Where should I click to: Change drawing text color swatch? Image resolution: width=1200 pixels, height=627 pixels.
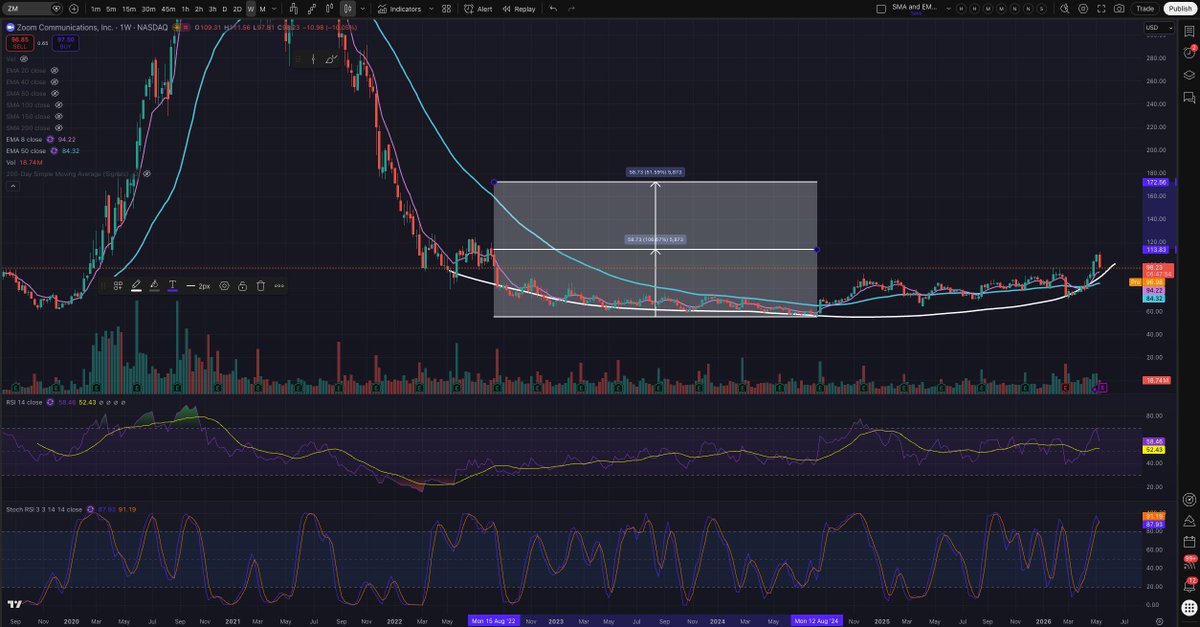pyautogui.click(x=172, y=285)
